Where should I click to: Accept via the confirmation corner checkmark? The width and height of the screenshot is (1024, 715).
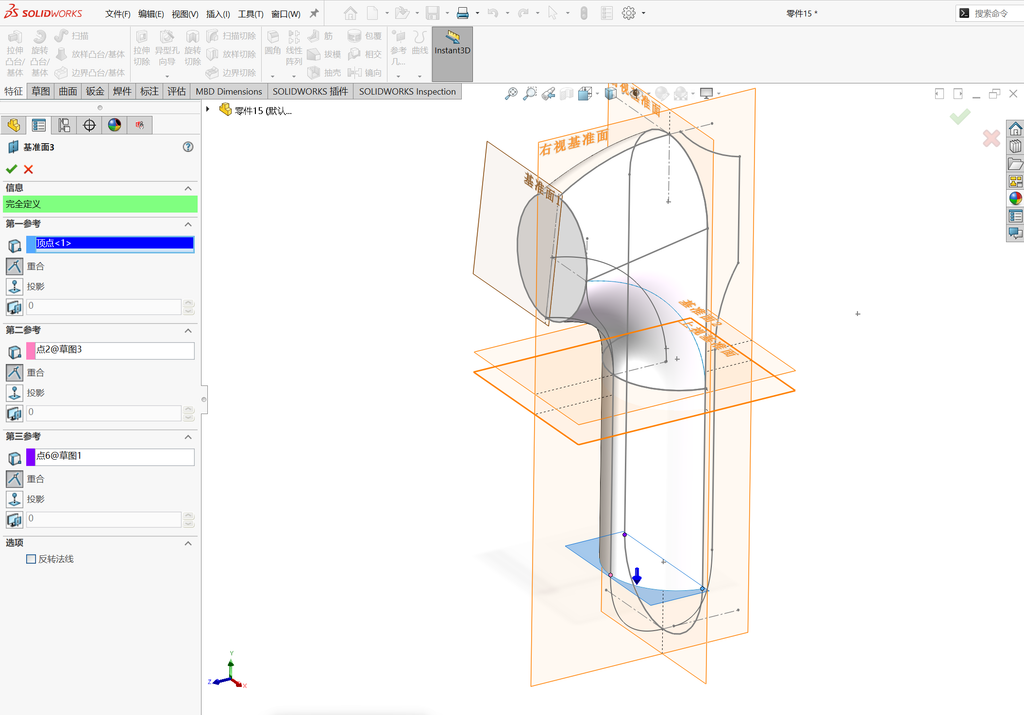[x=959, y=117]
